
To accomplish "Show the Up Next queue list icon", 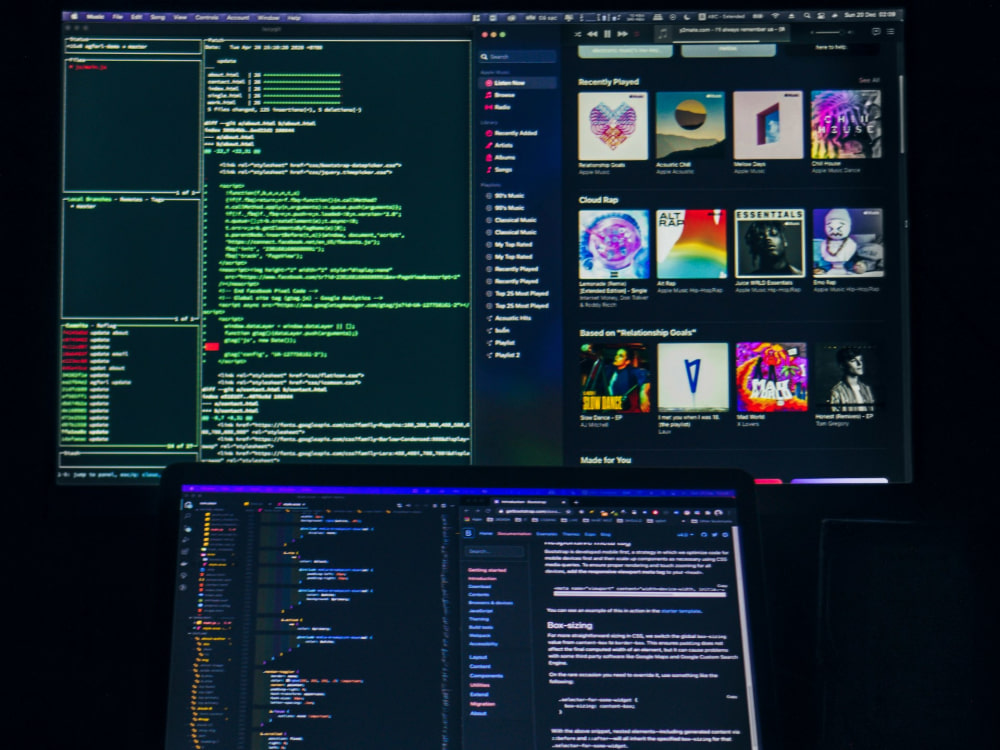I will [890, 31].
